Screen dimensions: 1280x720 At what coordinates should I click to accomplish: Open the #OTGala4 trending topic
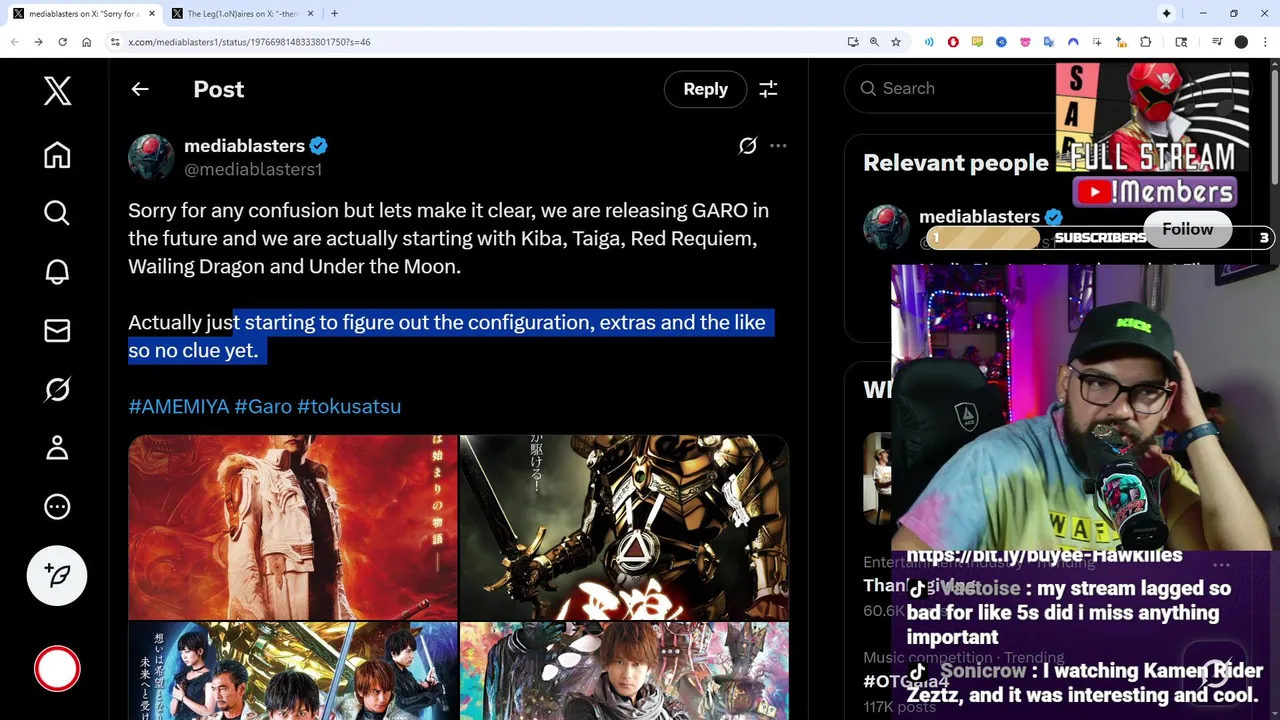tap(906, 681)
